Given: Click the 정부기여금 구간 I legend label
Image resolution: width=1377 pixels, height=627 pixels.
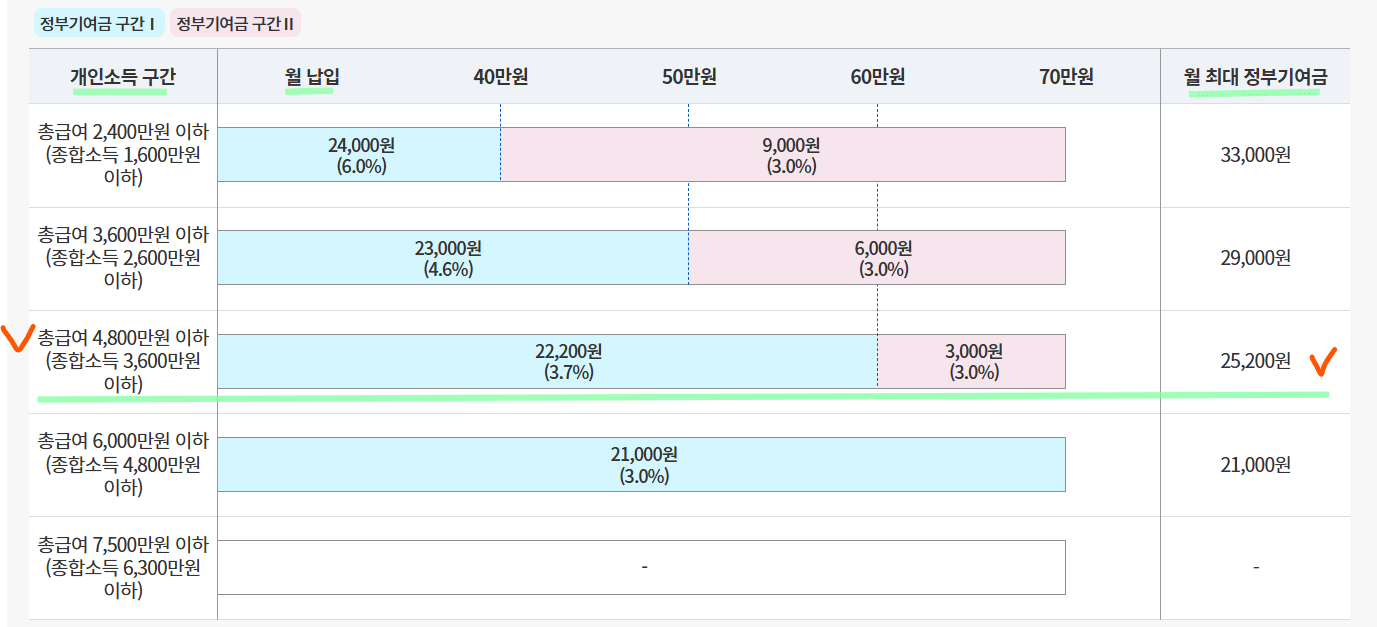Looking at the screenshot, I should pyautogui.click(x=98, y=23).
